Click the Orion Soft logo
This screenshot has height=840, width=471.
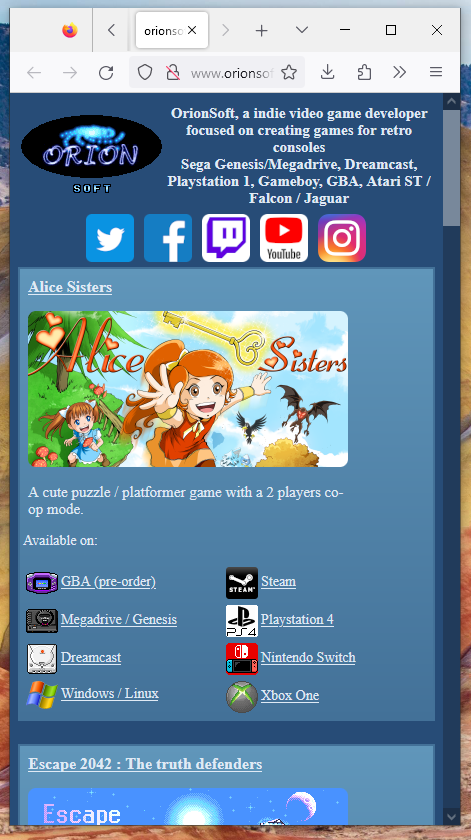[92, 154]
